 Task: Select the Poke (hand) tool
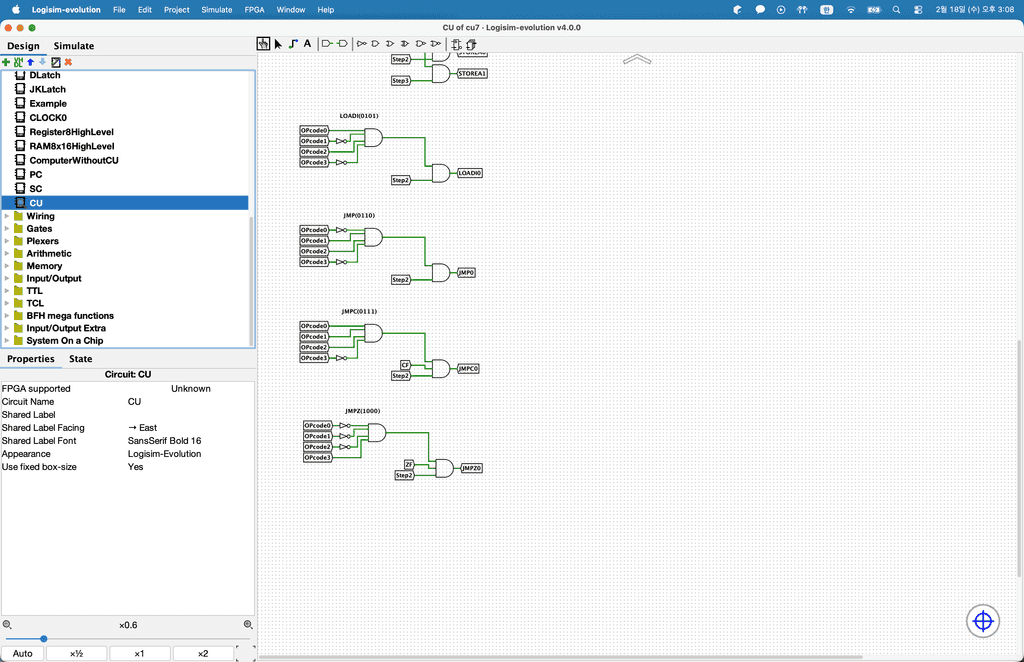pos(263,44)
